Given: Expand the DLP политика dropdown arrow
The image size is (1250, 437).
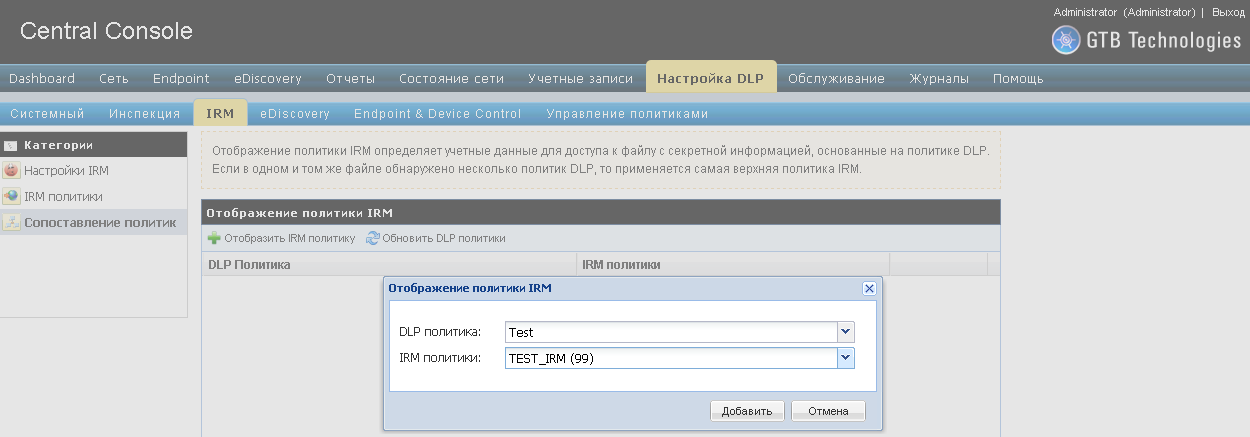Looking at the screenshot, I should [x=846, y=332].
